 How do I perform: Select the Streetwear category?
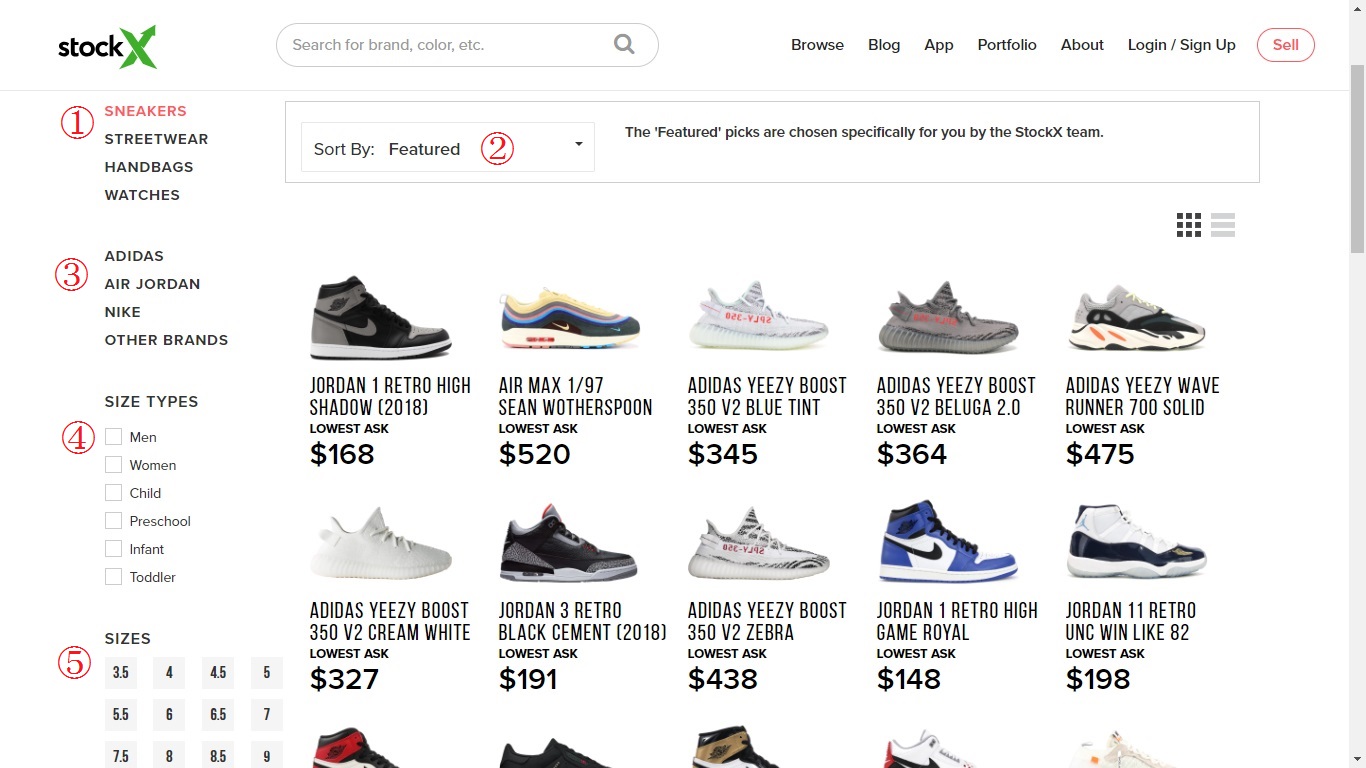coord(156,139)
